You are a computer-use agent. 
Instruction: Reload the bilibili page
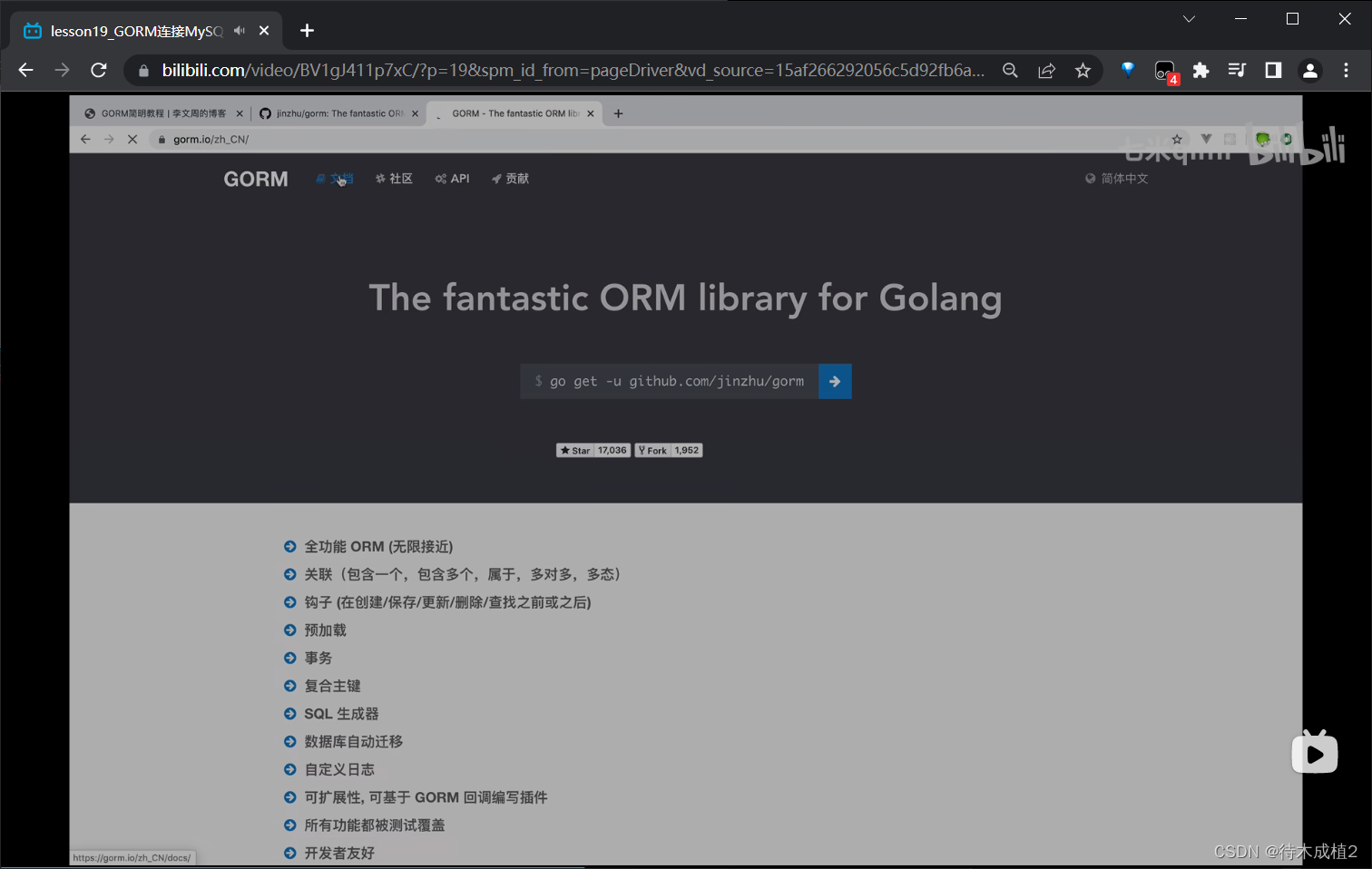point(99,70)
